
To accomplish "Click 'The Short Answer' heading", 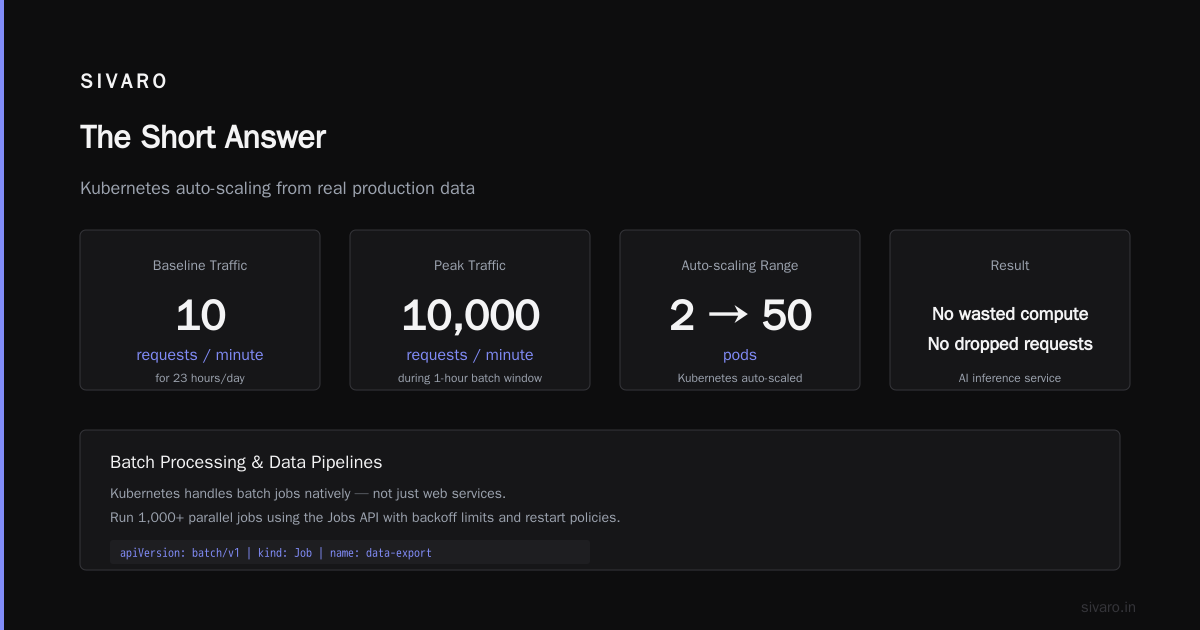I will coord(203,137).
